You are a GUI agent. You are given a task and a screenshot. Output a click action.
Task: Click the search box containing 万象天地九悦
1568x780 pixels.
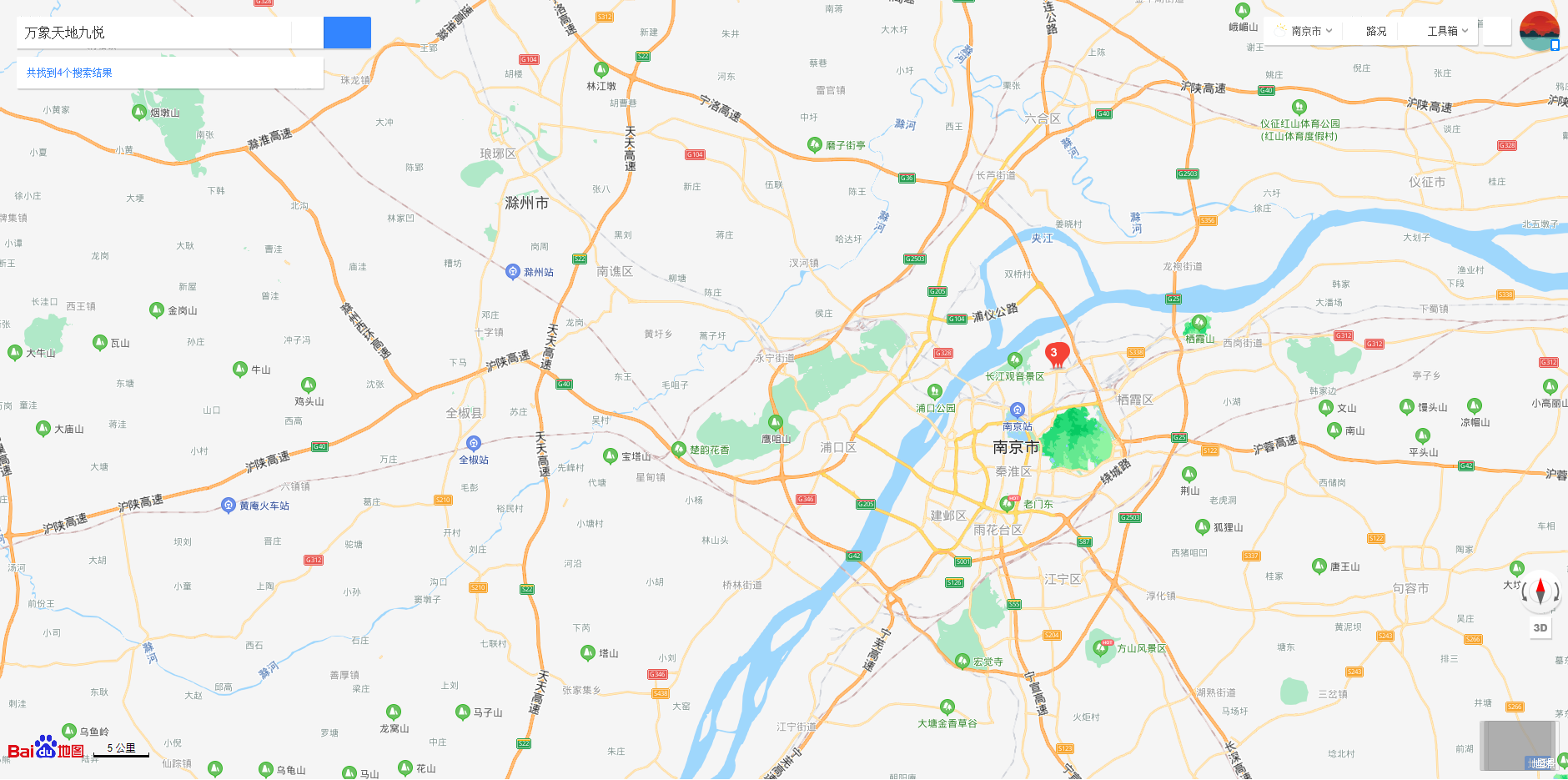[154, 33]
